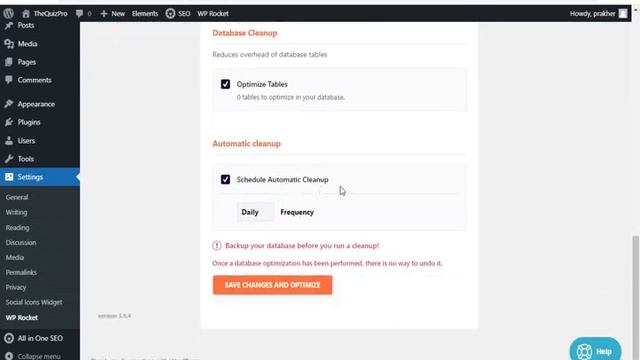This screenshot has width=640, height=360.
Task: Open All in One SEO admin bar icon
Action: click(x=170, y=13)
